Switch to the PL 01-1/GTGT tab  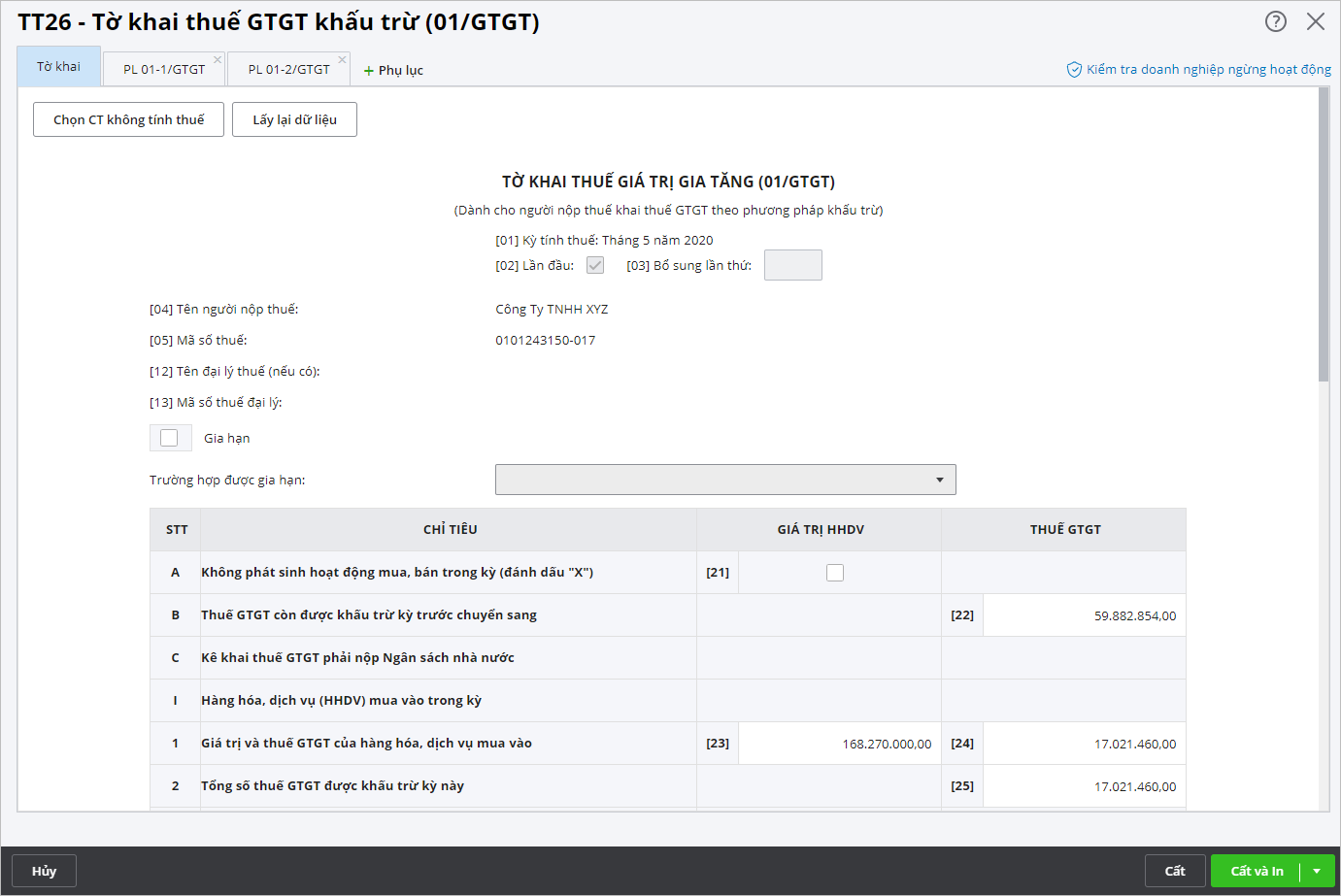[164, 70]
